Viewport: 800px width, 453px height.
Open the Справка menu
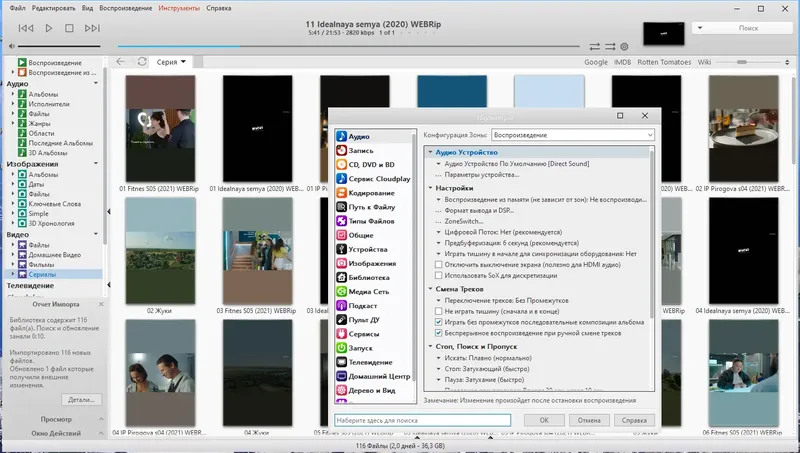point(219,8)
